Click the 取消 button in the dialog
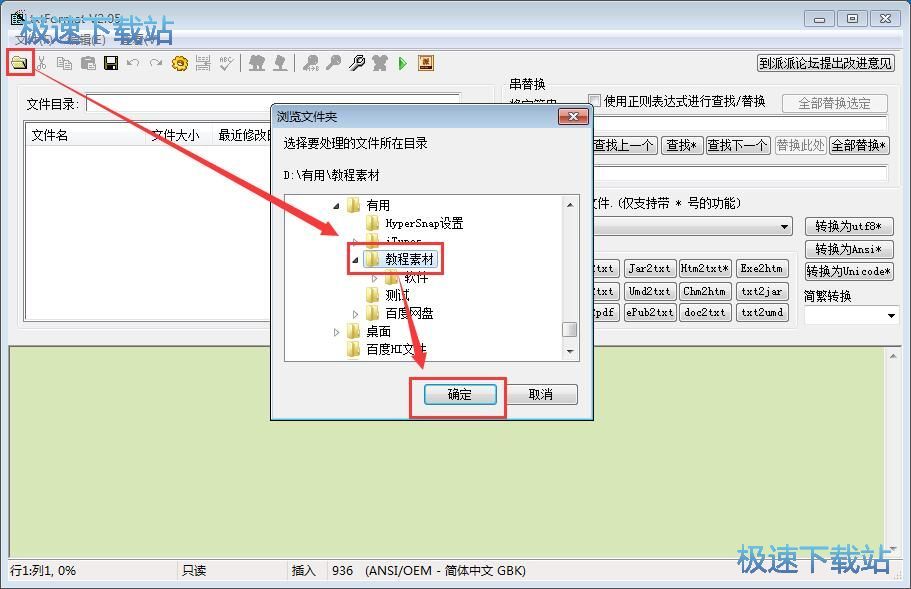The image size is (911, 589). [541, 394]
